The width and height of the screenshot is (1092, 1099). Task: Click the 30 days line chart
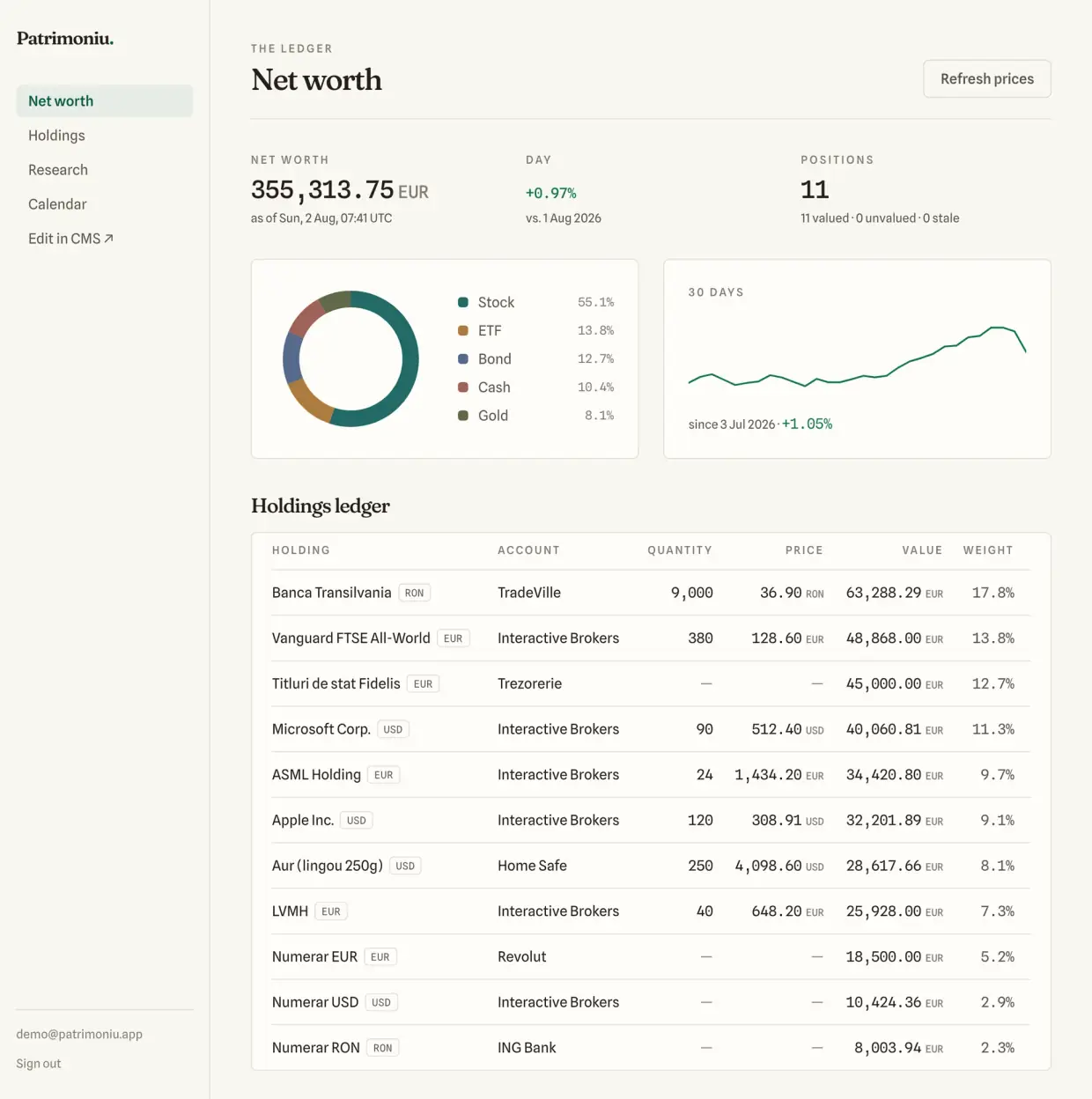pos(857,357)
